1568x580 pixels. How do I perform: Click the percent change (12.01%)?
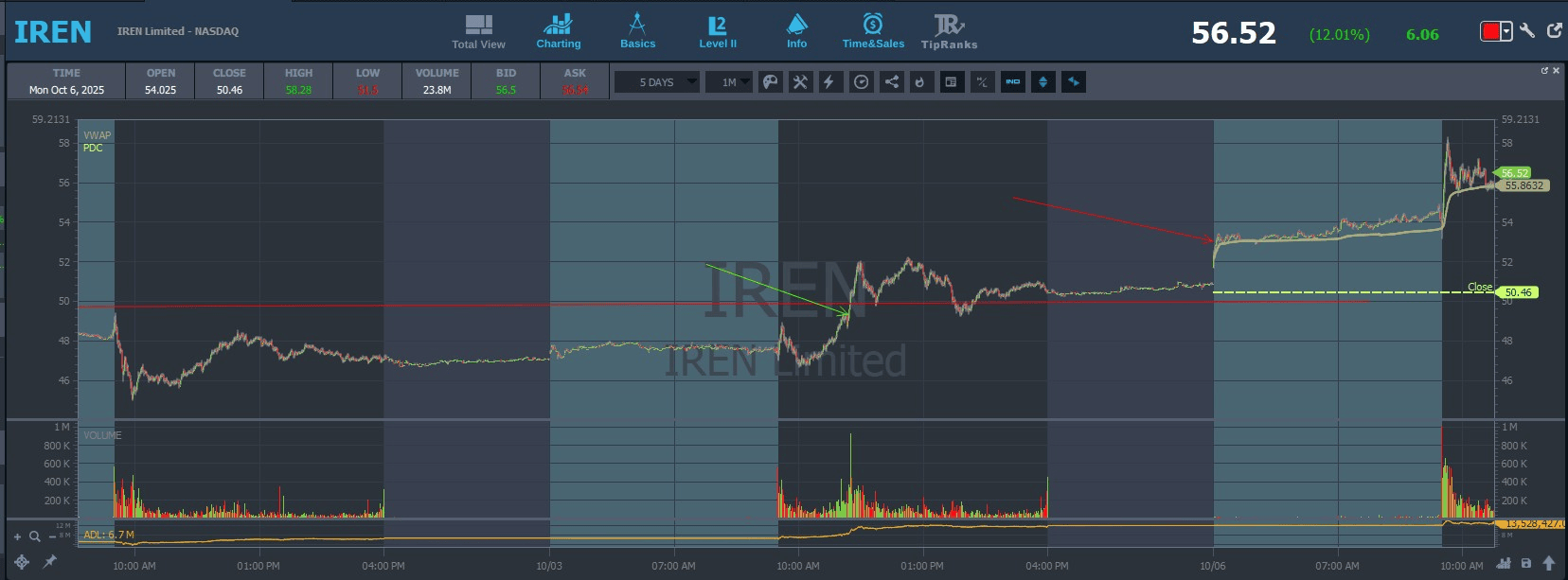[1339, 35]
